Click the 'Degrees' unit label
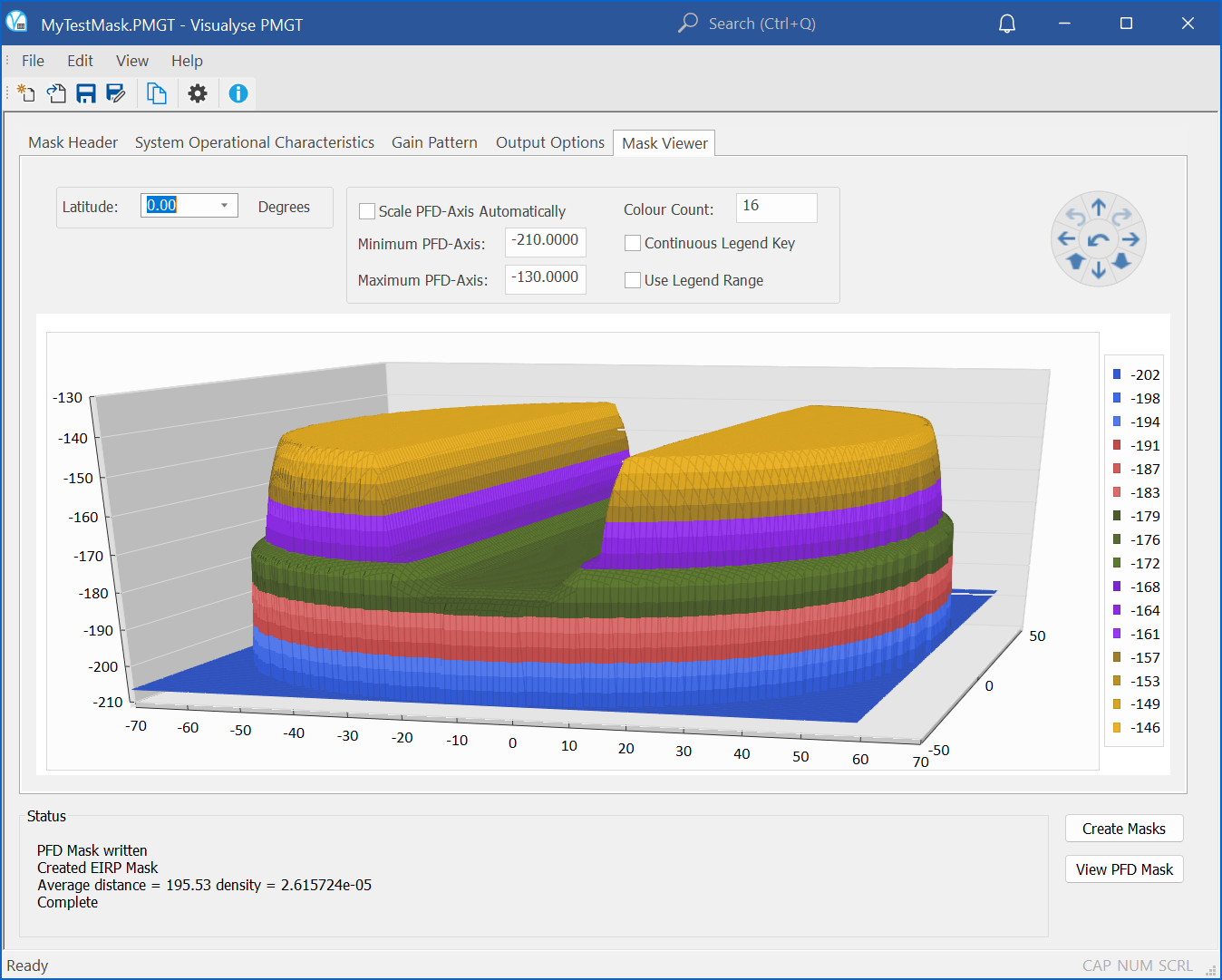Viewport: 1222px width, 980px height. point(284,207)
